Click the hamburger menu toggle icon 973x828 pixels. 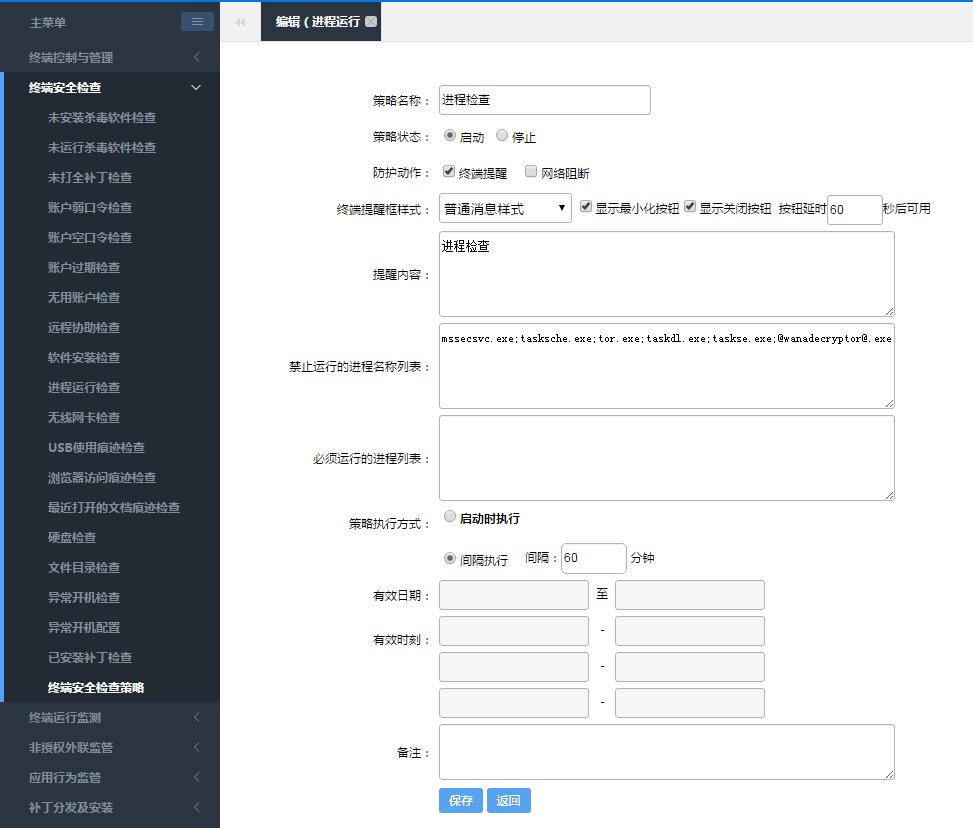(197, 21)
